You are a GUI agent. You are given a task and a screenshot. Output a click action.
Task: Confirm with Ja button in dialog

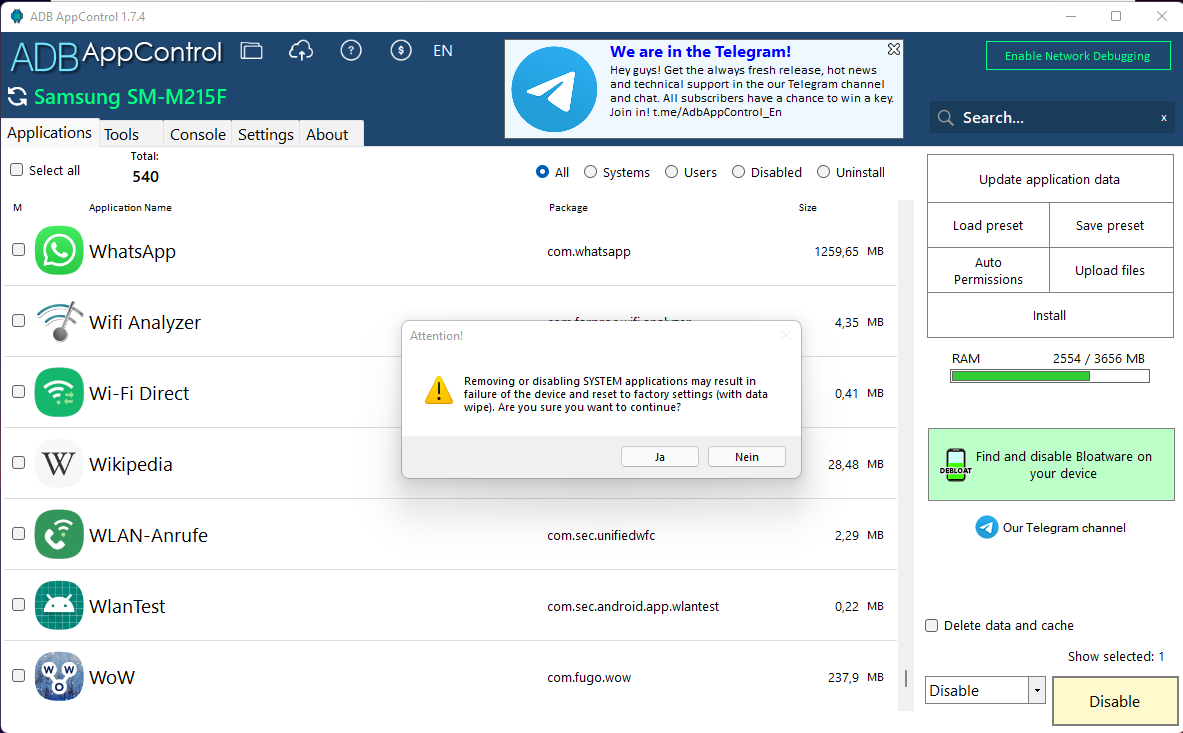(659, 457)
